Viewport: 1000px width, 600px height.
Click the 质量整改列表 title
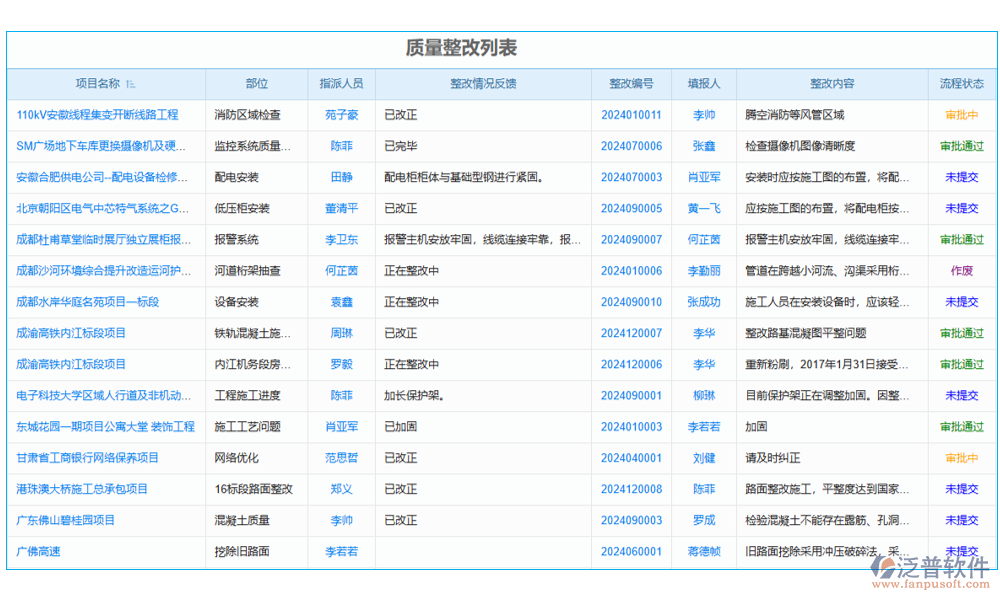tap(500, 46)
